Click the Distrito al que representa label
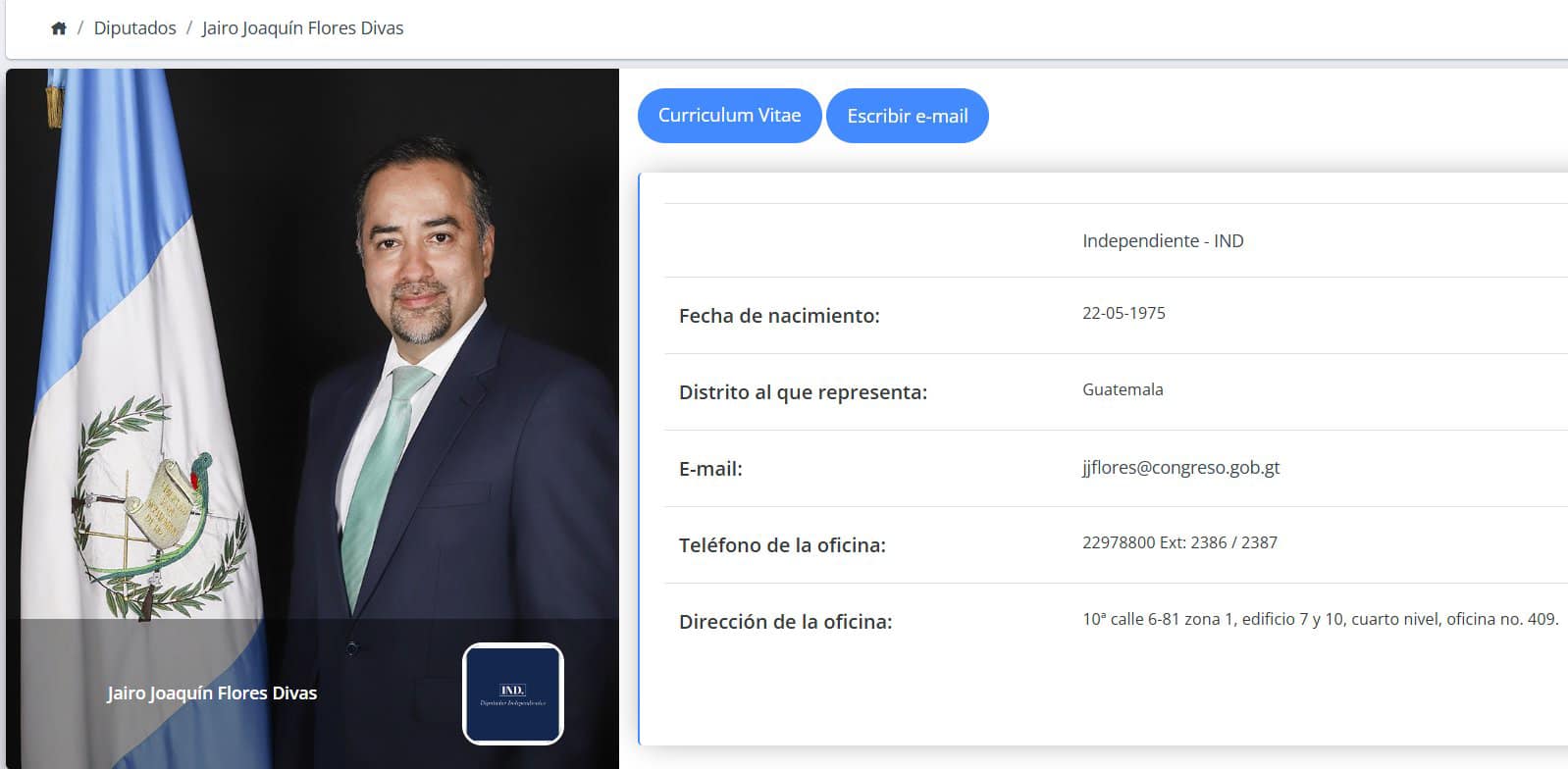The image size is (1568, 769). (803, 392)
